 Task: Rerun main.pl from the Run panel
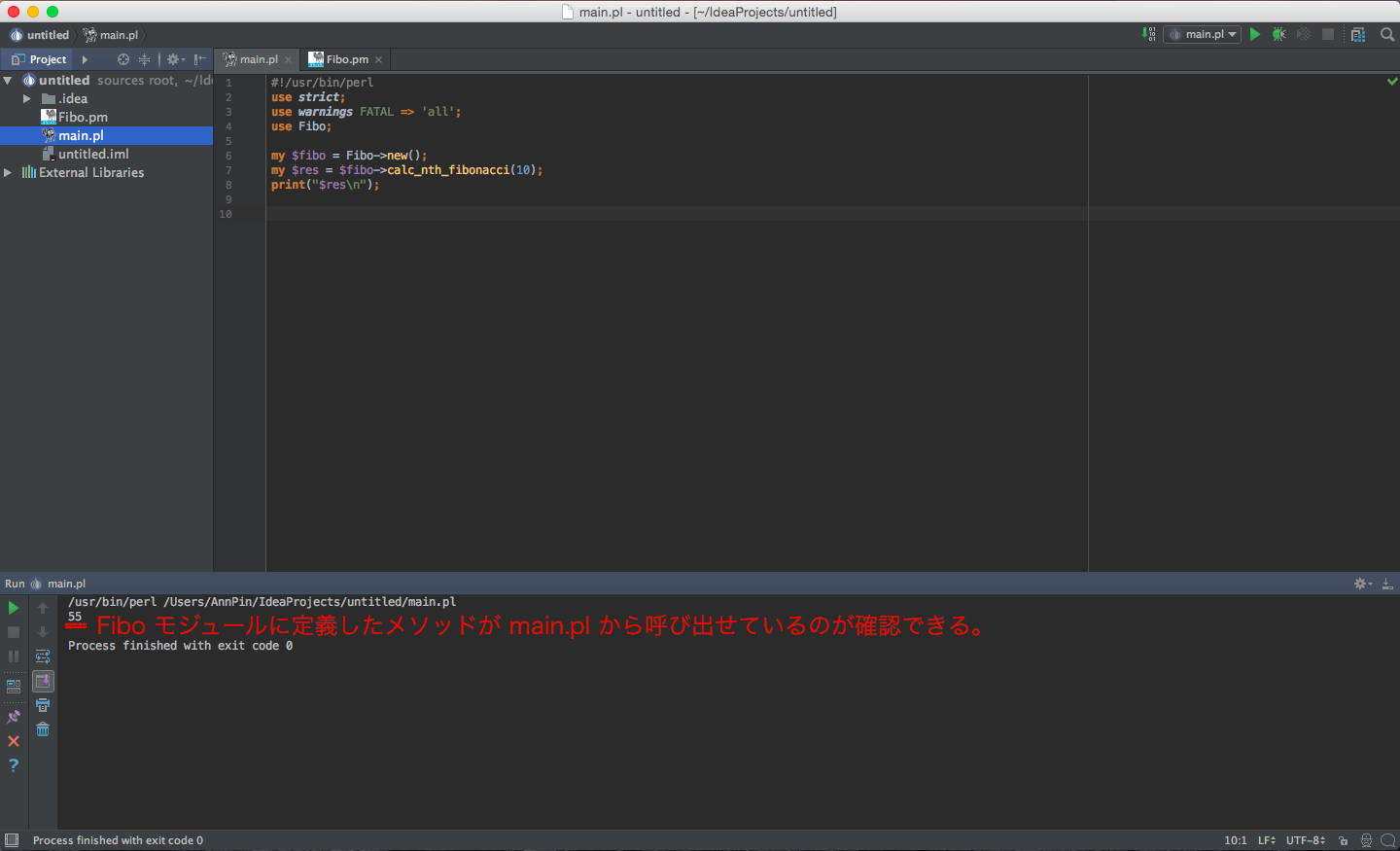click(14, 608)
